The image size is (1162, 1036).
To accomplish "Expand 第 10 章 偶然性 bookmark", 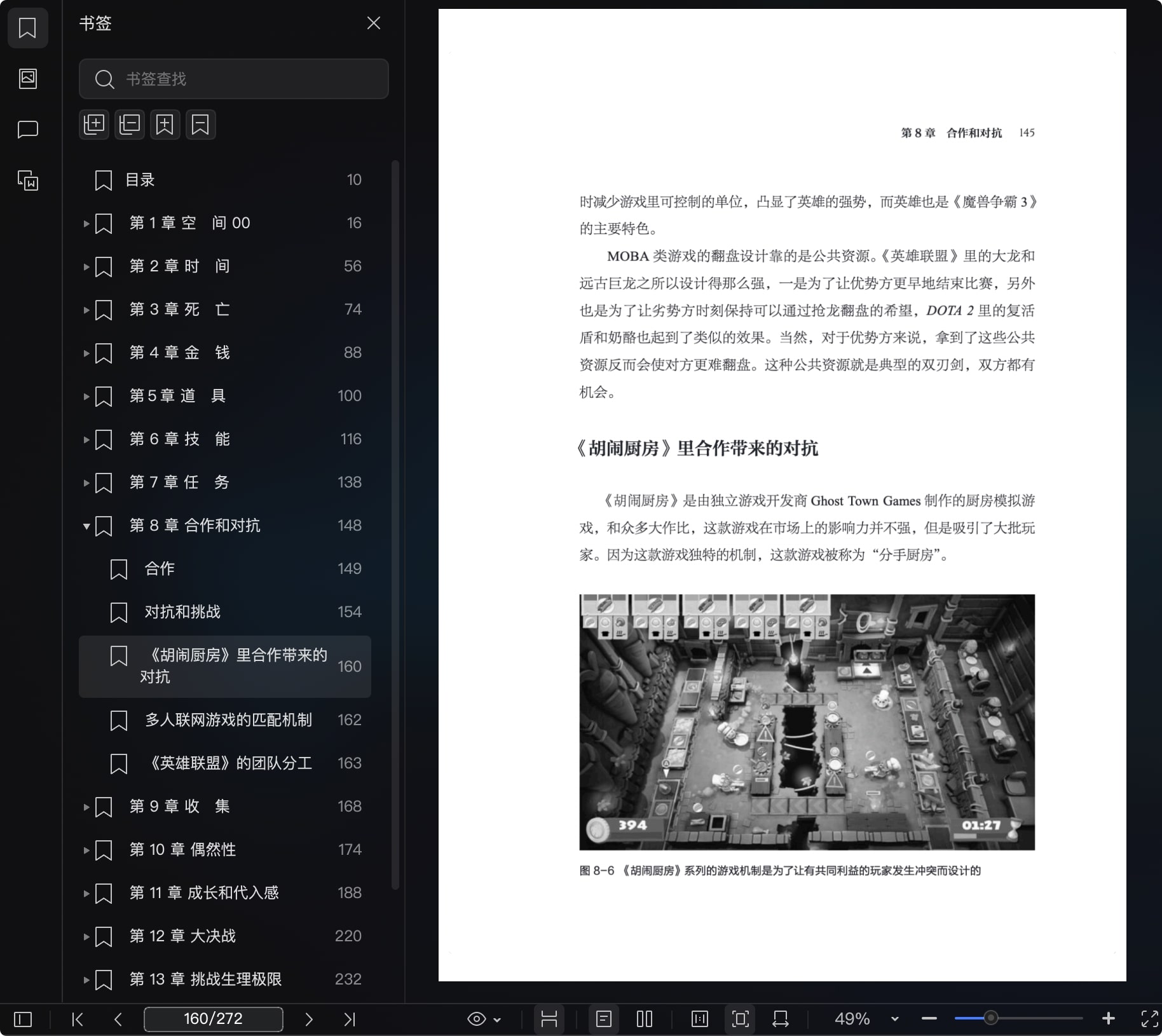I will coord(86,850).
